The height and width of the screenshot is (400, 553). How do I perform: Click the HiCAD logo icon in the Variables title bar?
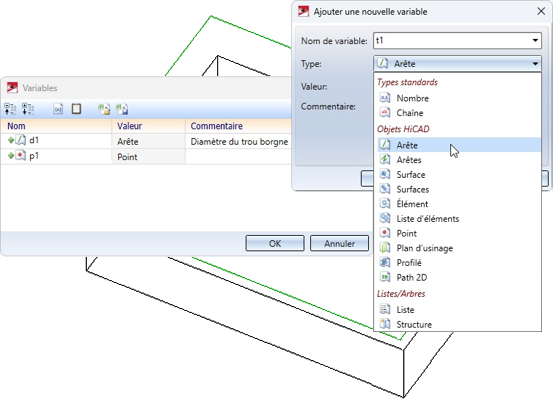coord(12,87)
